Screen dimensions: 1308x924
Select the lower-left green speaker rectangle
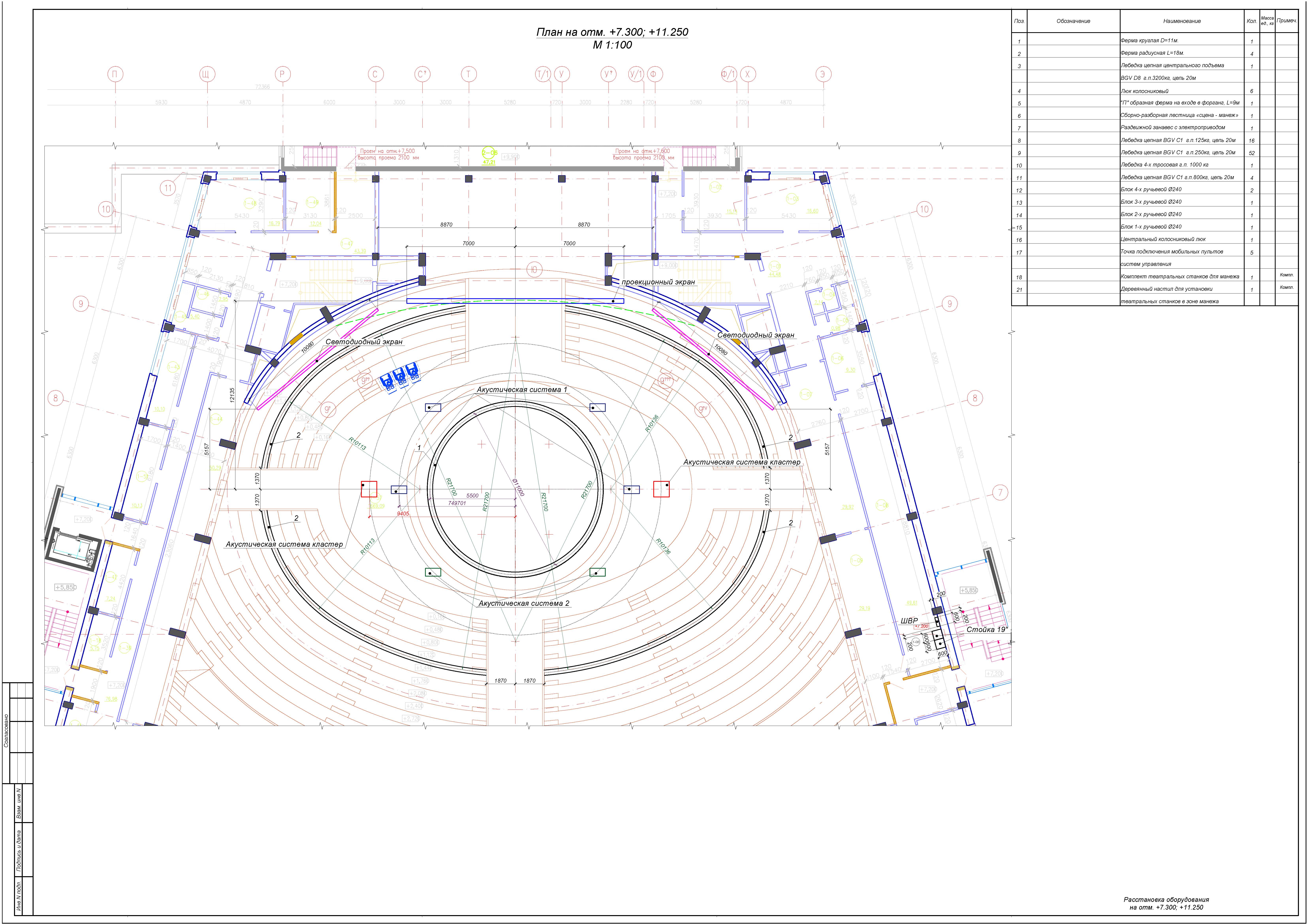tap(433, 572)
